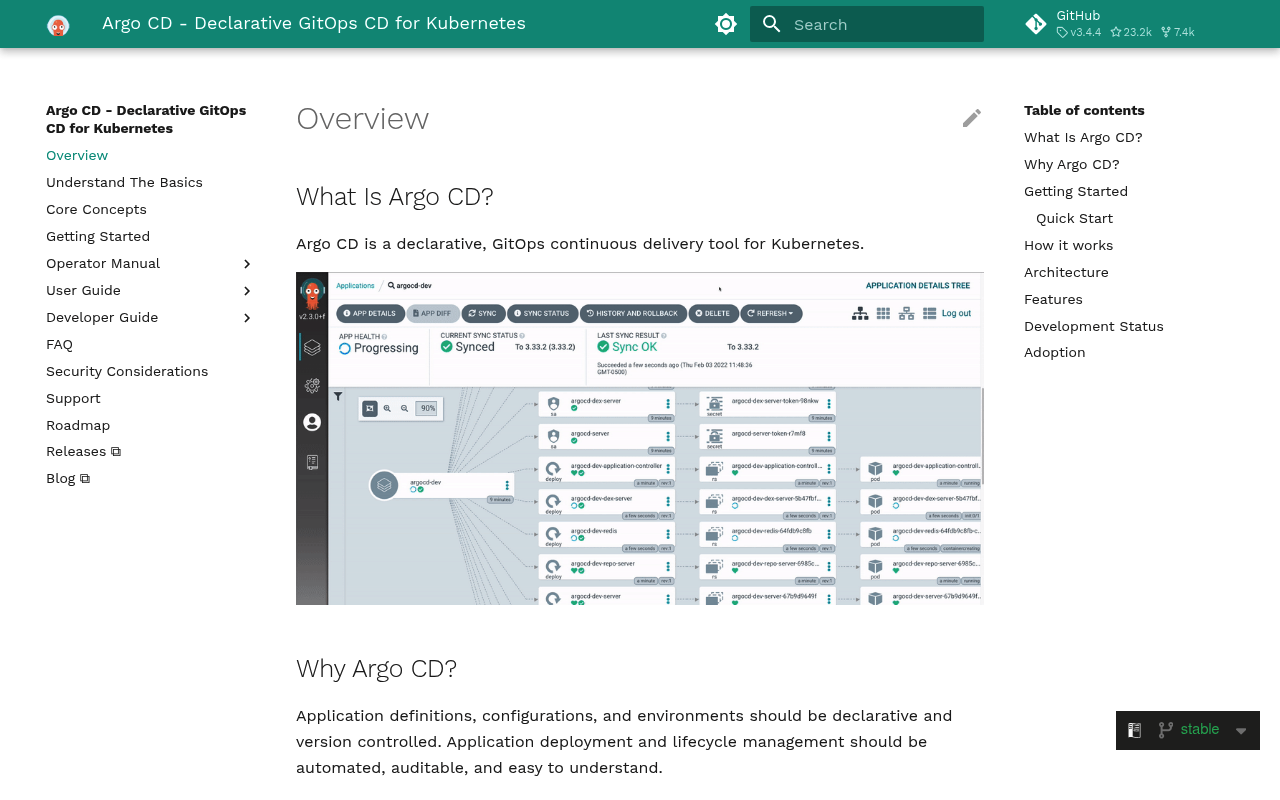1280x800 pixels.
Task: Expand the Operator Manual section
Action: pos(150,263)
